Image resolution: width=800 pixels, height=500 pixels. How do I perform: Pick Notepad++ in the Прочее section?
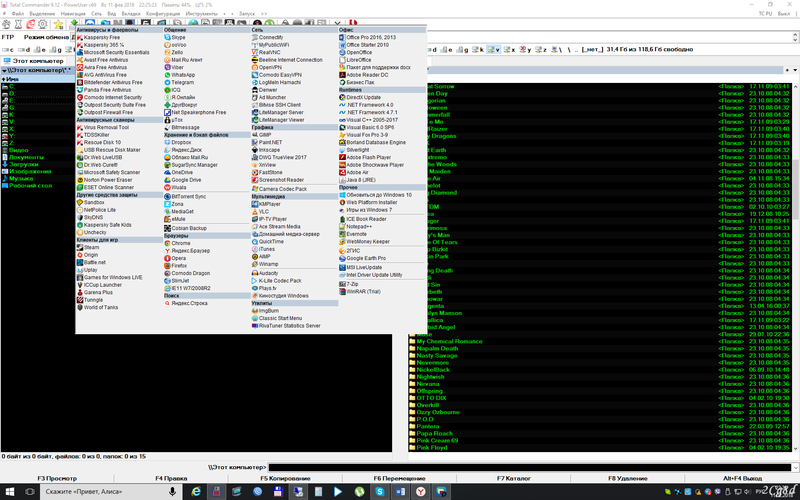[x=356, y=227]
